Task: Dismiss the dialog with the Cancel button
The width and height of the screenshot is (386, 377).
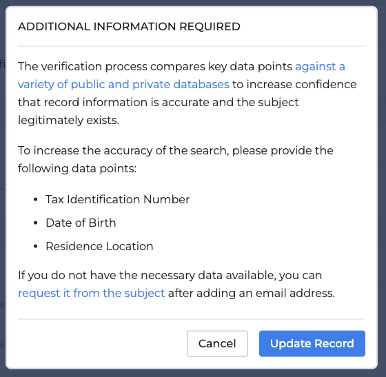Action: click(217, 343)
